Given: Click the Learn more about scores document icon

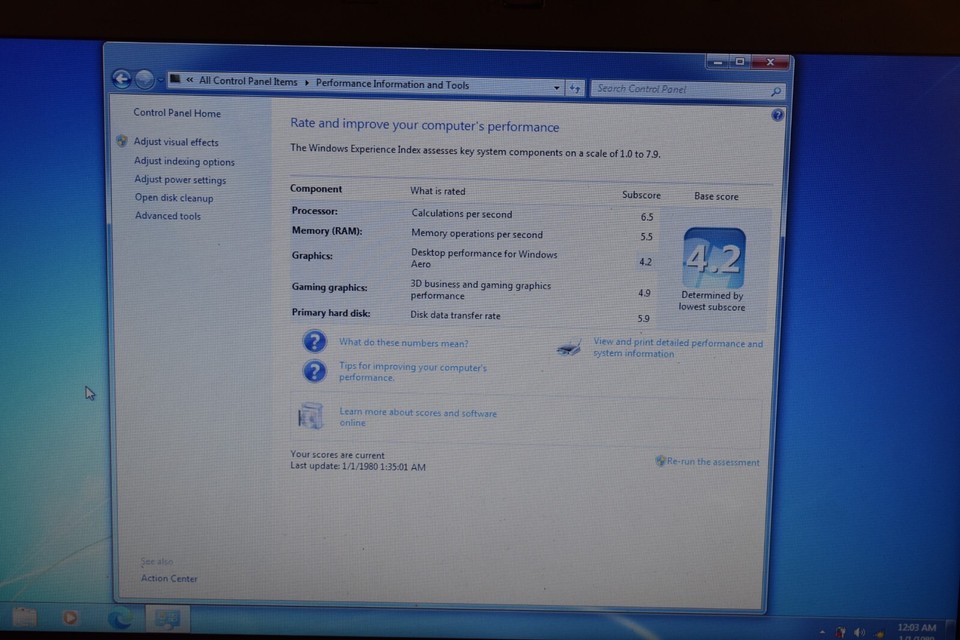Looking at the screenshot, I should point(310,415).
